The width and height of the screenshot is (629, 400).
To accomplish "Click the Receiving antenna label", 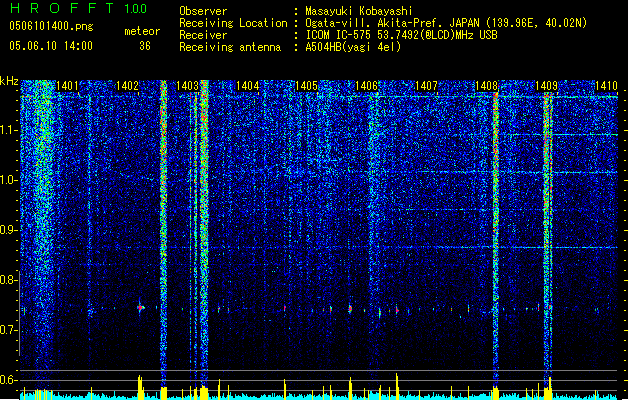I will click(230, 47).
